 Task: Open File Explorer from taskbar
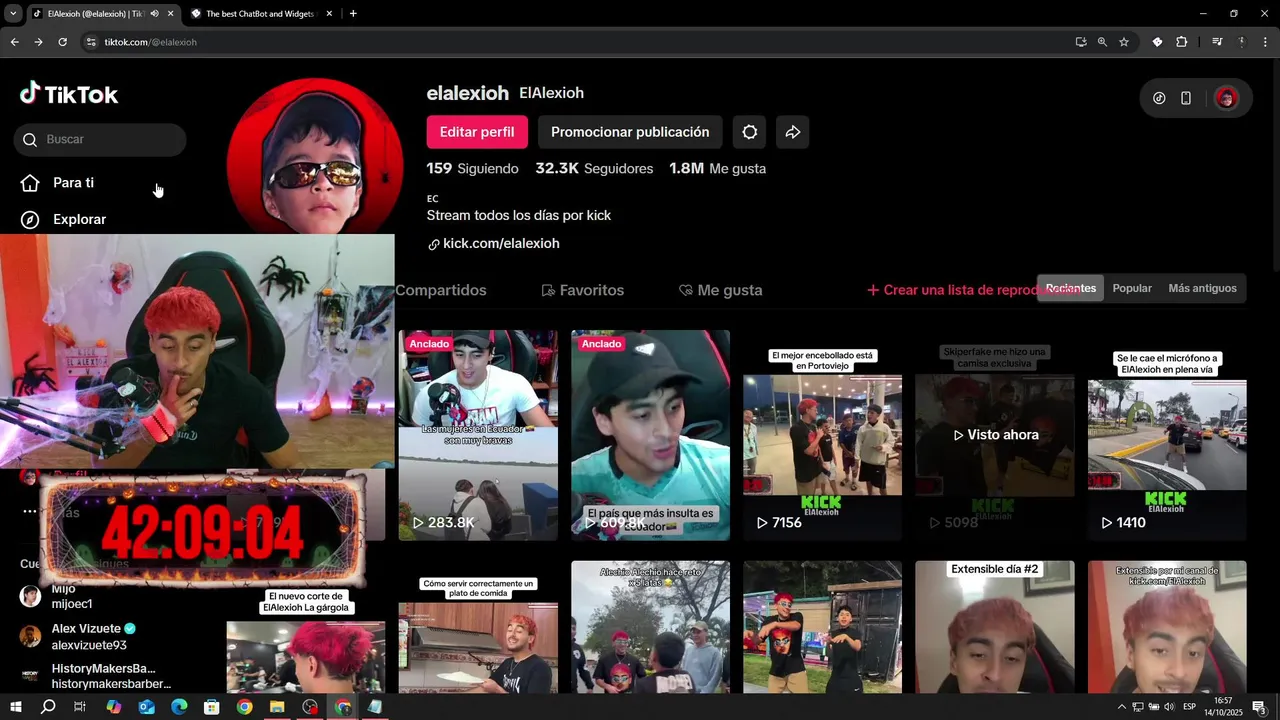coord(277,707)
